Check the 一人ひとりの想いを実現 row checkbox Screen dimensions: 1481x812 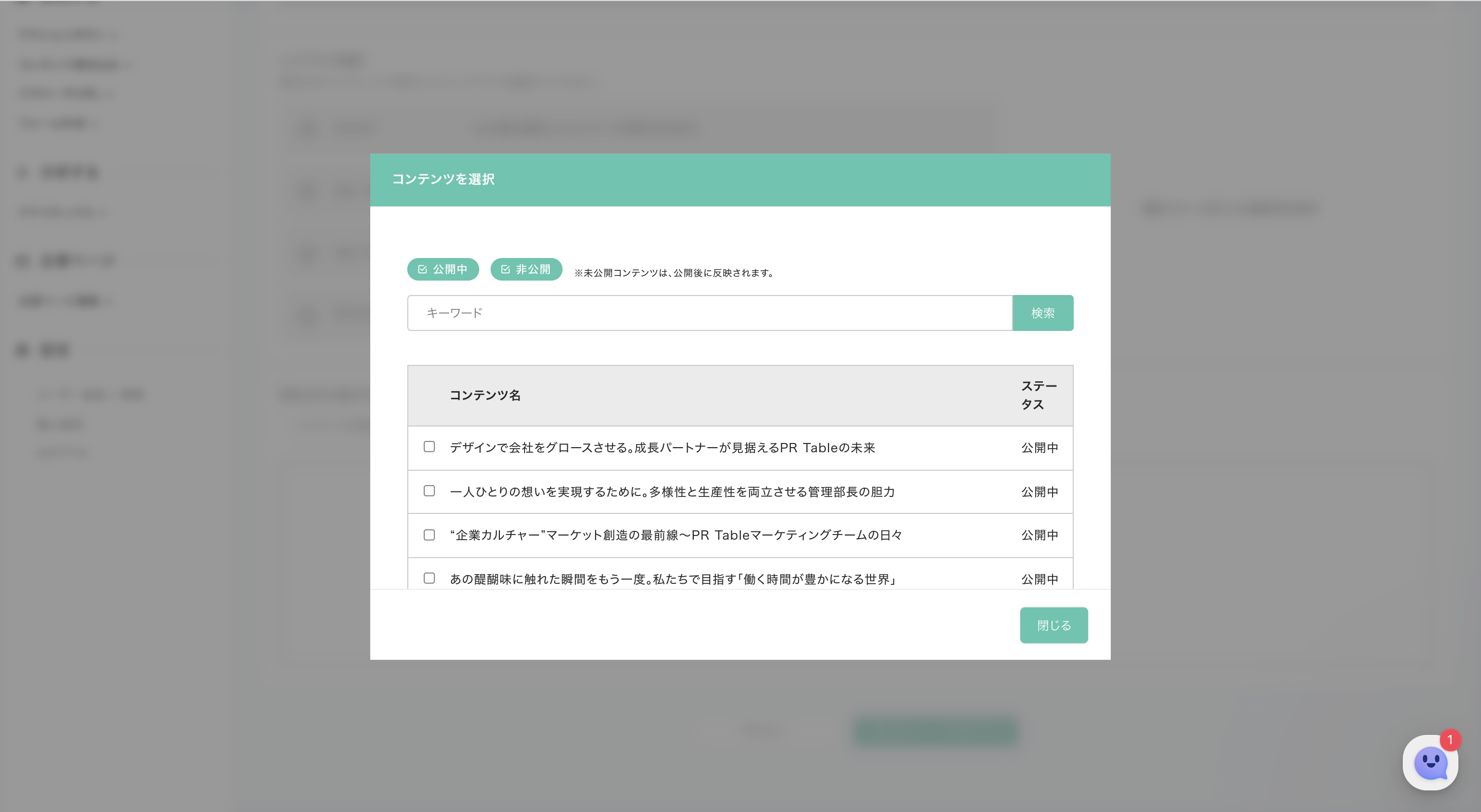(429, 491)
